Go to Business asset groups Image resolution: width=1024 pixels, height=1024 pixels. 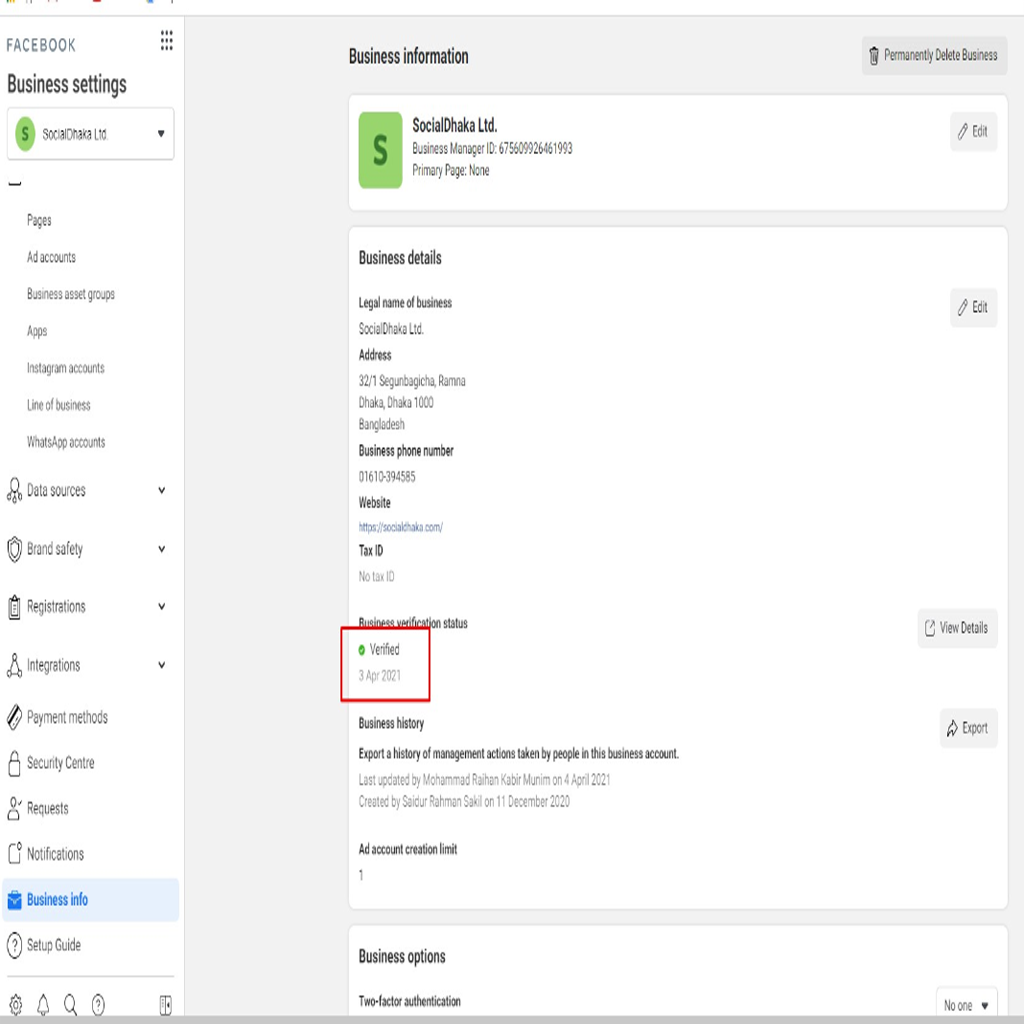pos(71,295)
